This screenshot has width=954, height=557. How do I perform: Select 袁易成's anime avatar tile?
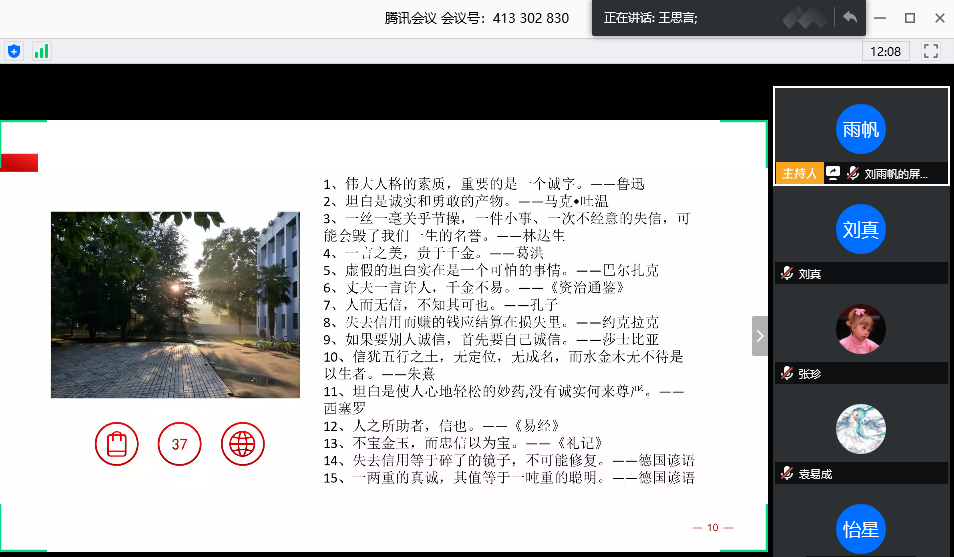(x=861, y=429)
